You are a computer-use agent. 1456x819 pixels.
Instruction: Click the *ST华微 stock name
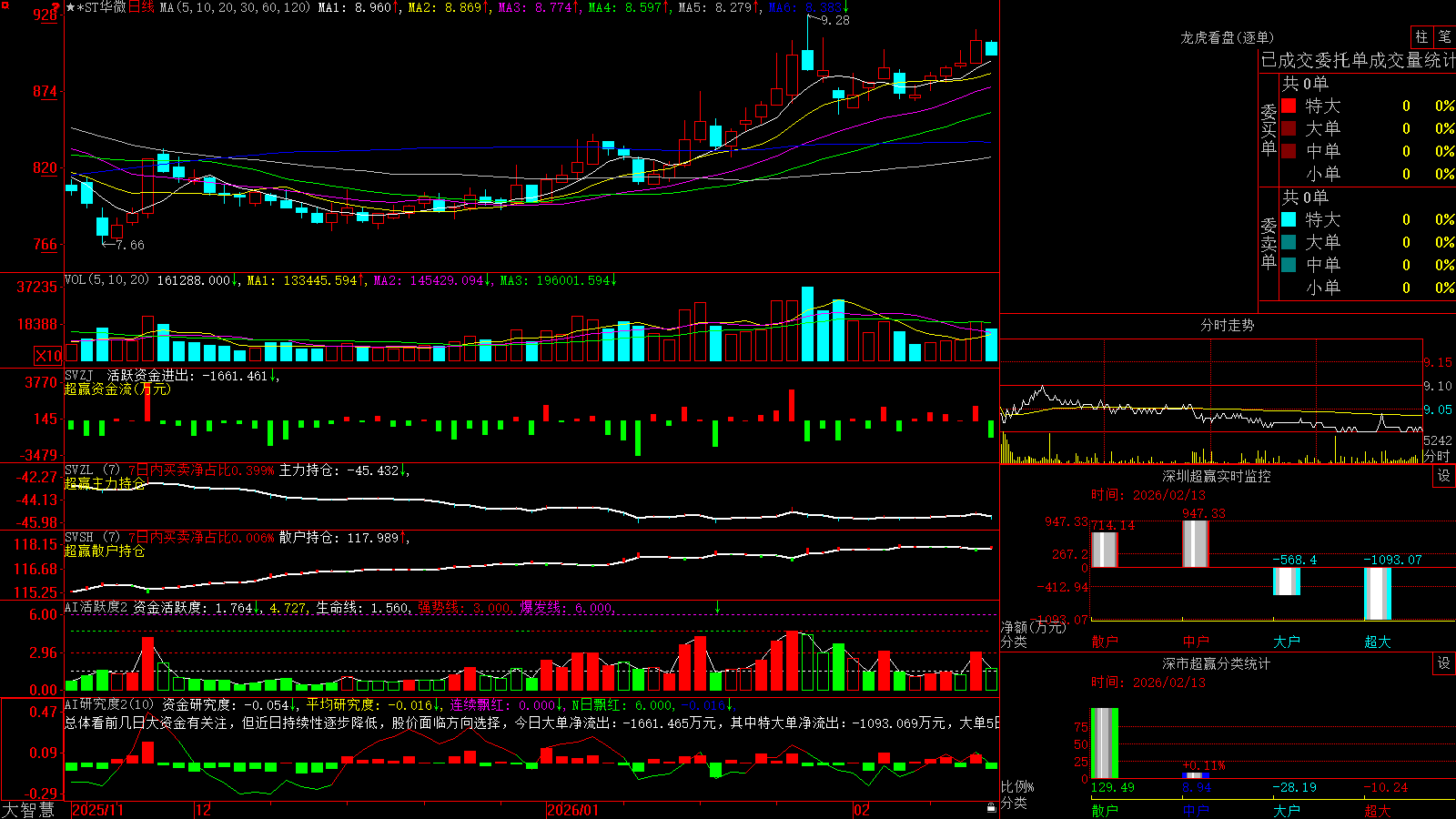tap(101, 7)
